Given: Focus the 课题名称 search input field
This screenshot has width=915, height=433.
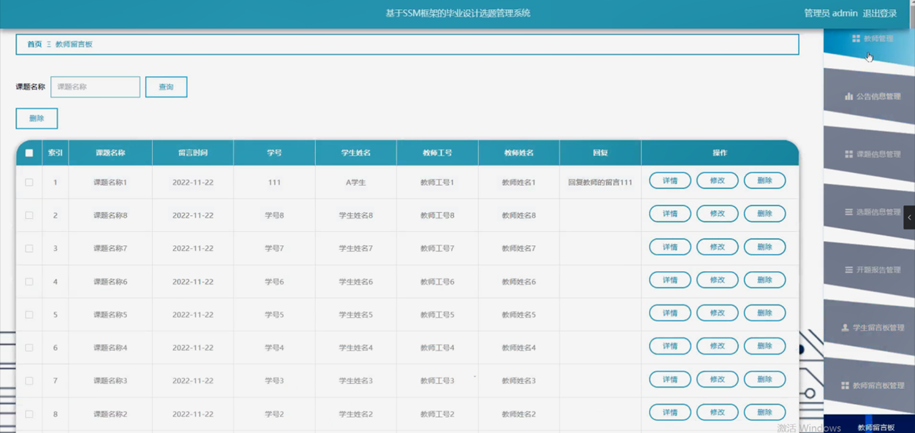Looking at the screenshot, I should 95,87.
